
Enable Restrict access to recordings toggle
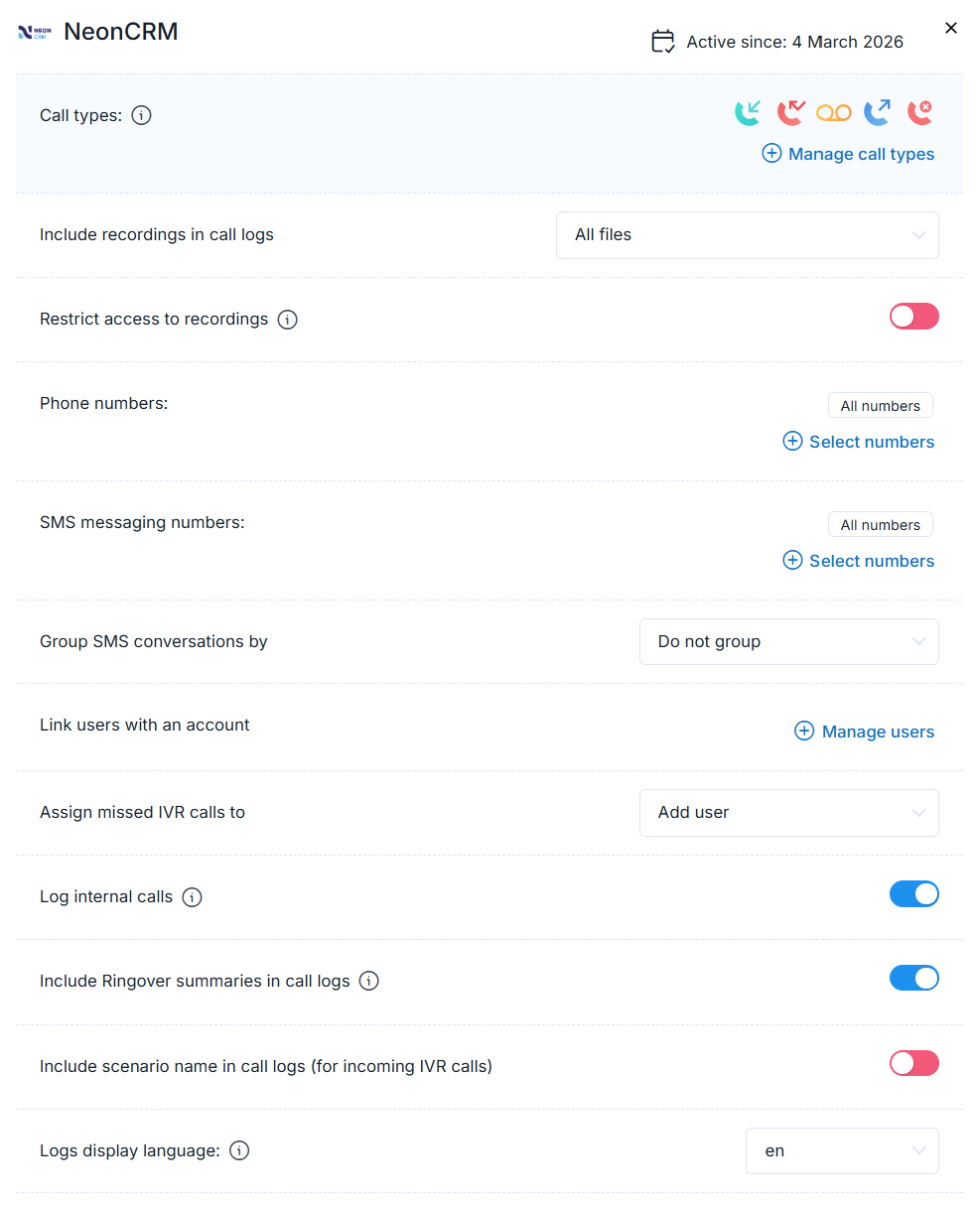click(x=913, y=317)
